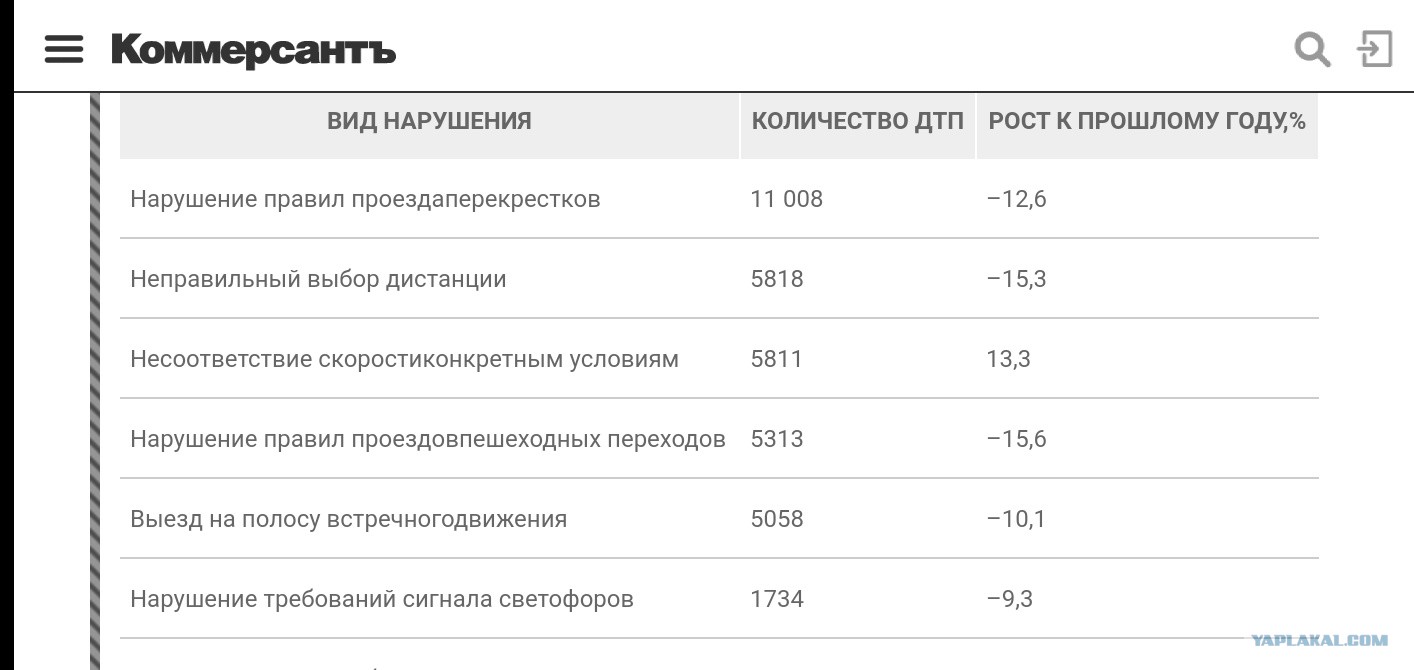Click Нарушение правил проездовпешеходных переходов text
This screenshot has height=670, width=1414.
click(428, 439)
